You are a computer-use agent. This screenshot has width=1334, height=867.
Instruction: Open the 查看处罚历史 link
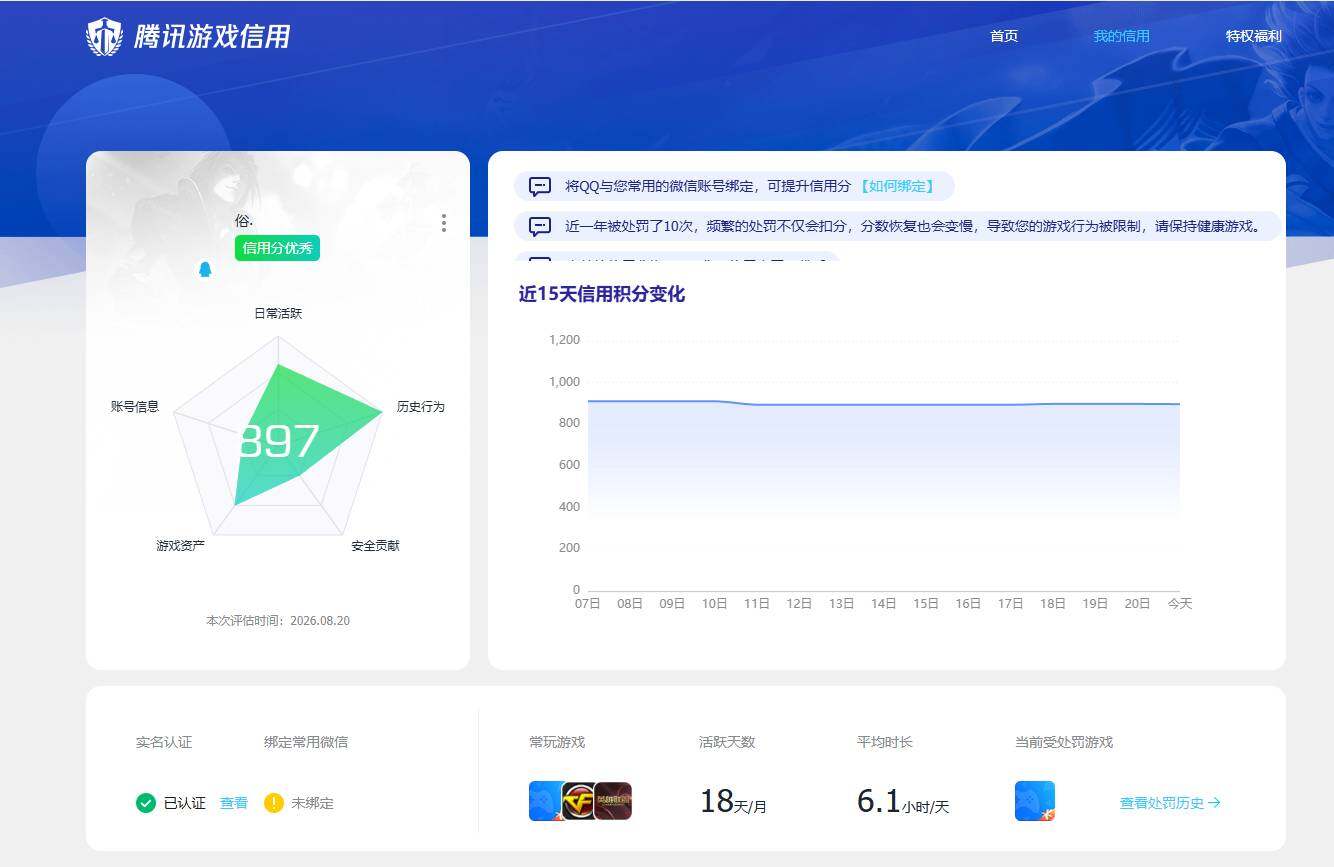pyautogui.click(x=1170, y=803)
